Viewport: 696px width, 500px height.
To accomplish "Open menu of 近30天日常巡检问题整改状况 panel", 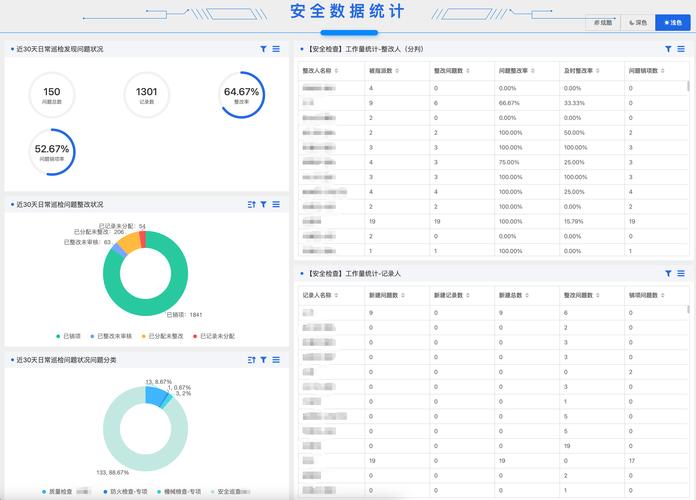I will point(276,204).
